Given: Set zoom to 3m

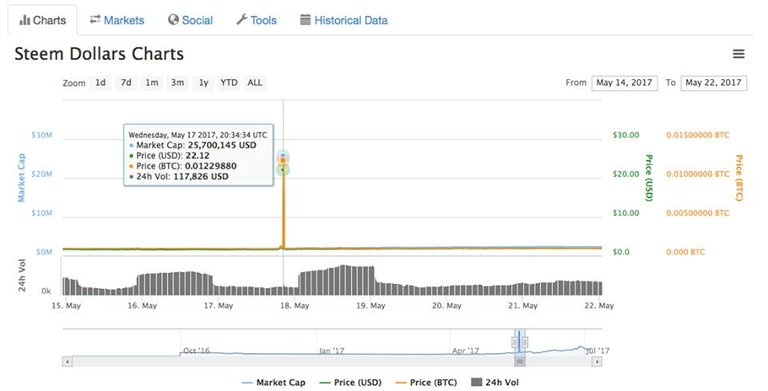Looking at the screenshot, I should point(177,83).
